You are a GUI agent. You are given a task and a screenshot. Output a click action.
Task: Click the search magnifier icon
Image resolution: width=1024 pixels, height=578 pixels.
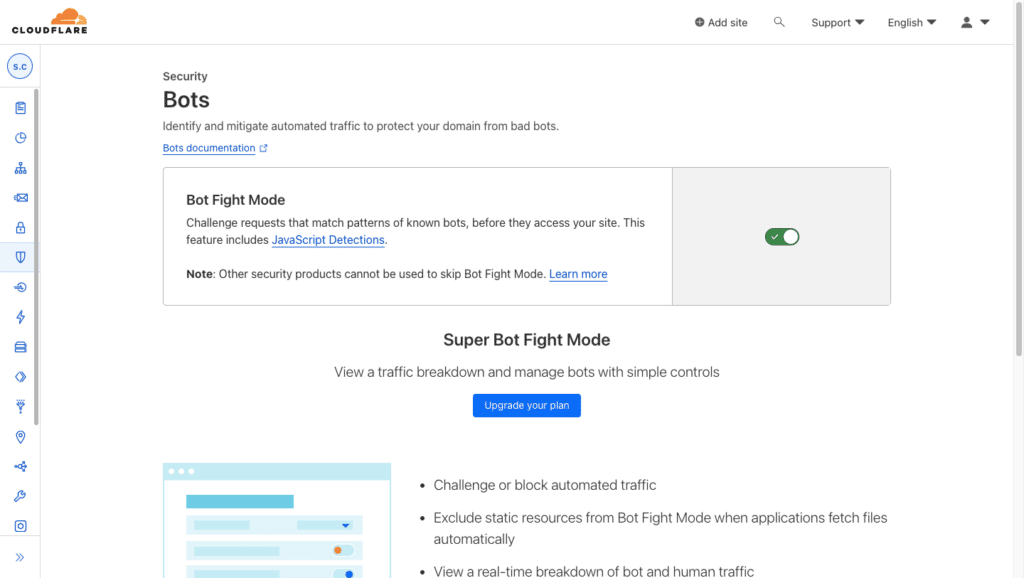[778, 22]
